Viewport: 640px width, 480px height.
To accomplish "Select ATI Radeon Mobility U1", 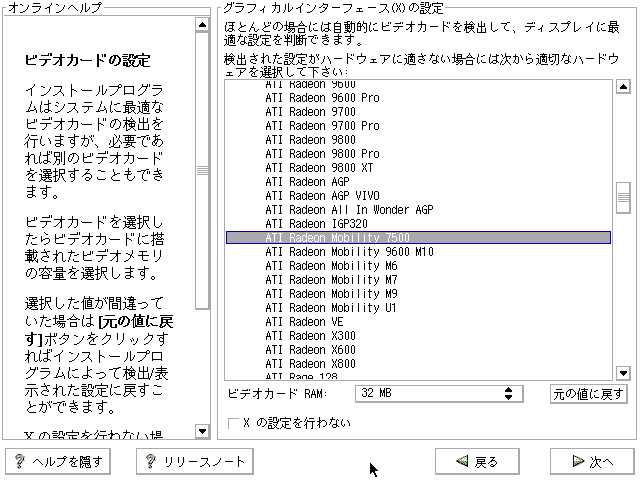I will tap(418, 308).
